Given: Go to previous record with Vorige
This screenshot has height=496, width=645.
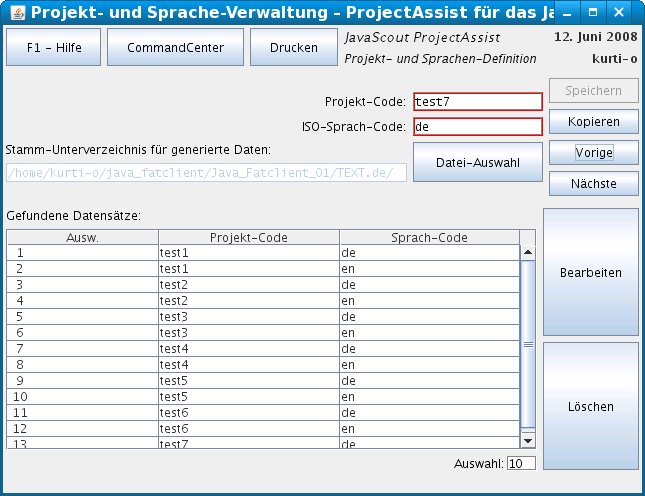Looking at the screenshot, I should 593,153.
